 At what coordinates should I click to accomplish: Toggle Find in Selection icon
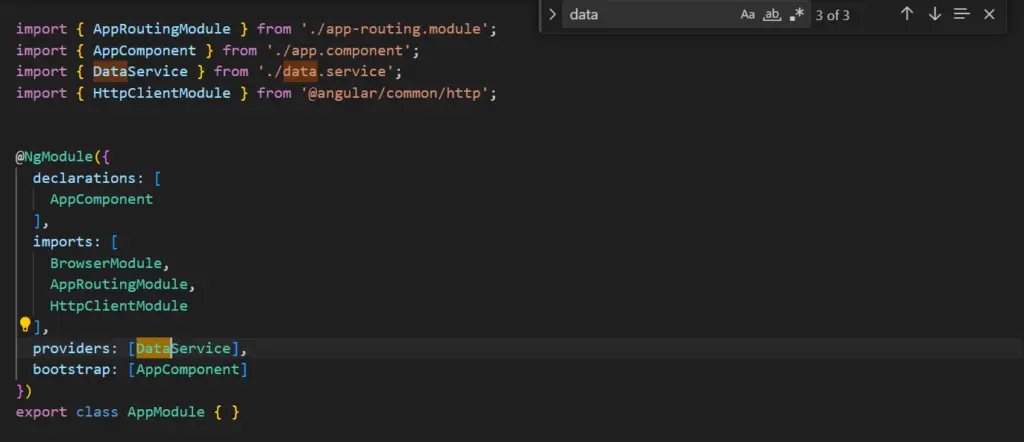point(961,14)
